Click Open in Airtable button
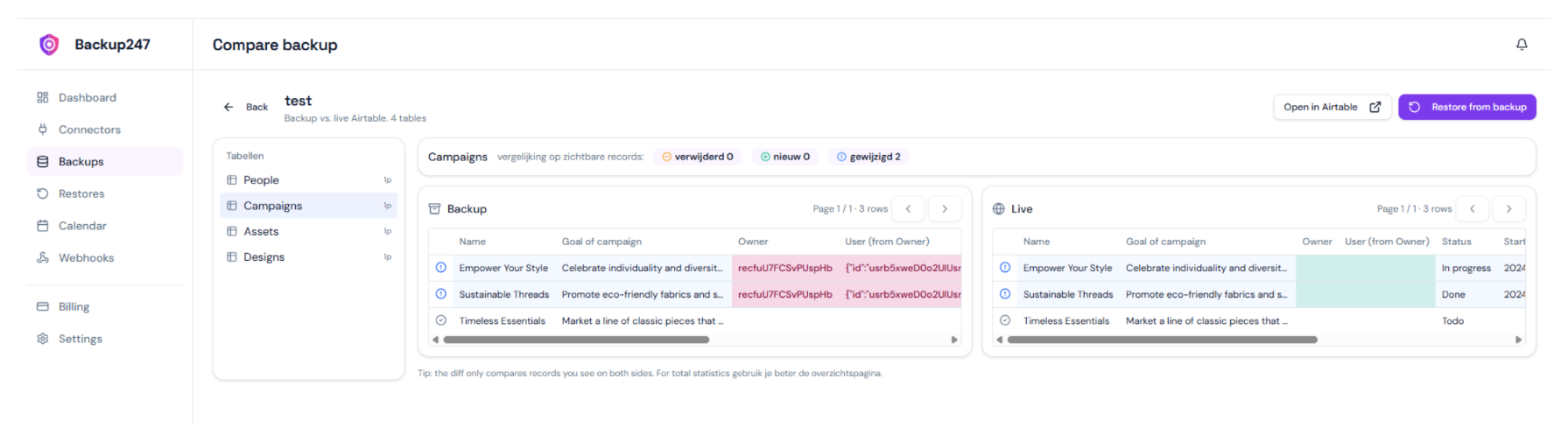This screenshot has width=1568, height=442. (x=1332, y=107)
